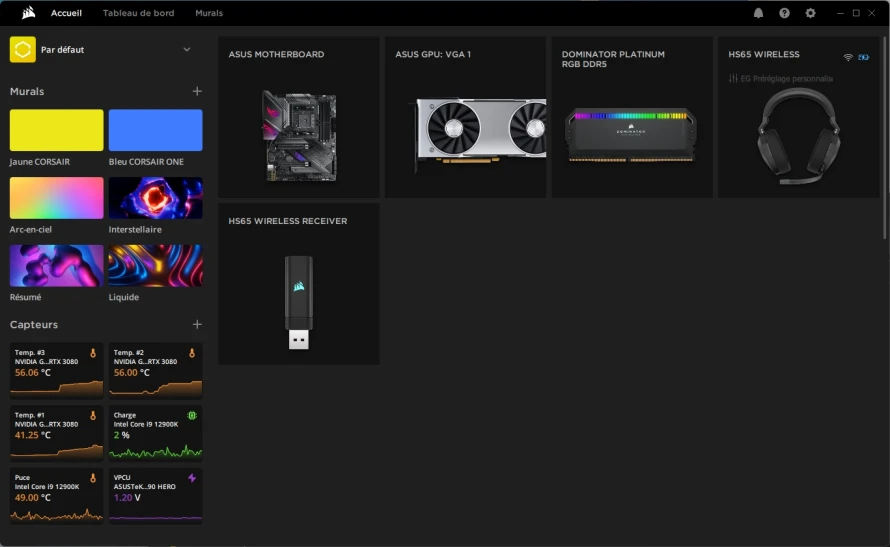Select the Jaune CORSAIR yellow mural
Screen dimensions: 890x547
57,130
